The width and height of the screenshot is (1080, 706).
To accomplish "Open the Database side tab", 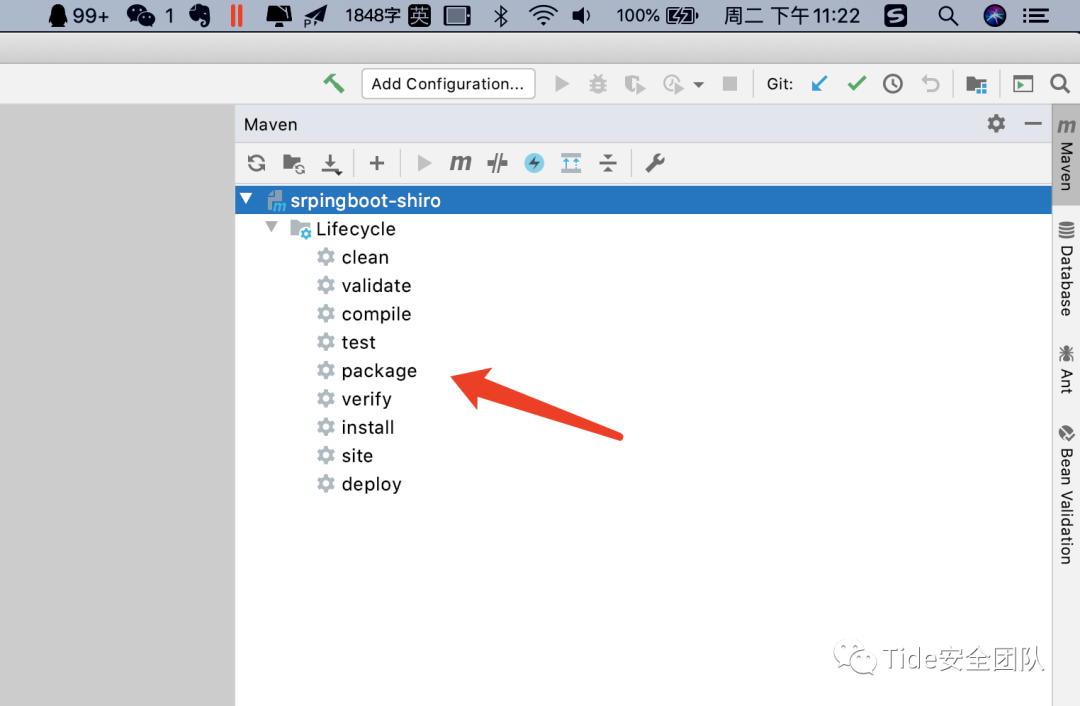I will point(1066,269).
